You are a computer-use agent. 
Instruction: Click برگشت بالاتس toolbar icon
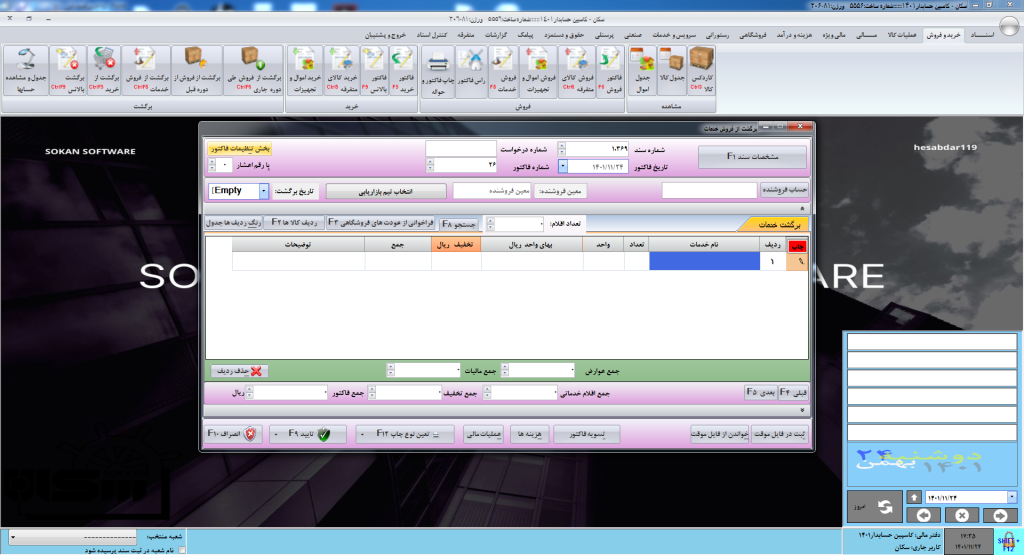point(68,71)
